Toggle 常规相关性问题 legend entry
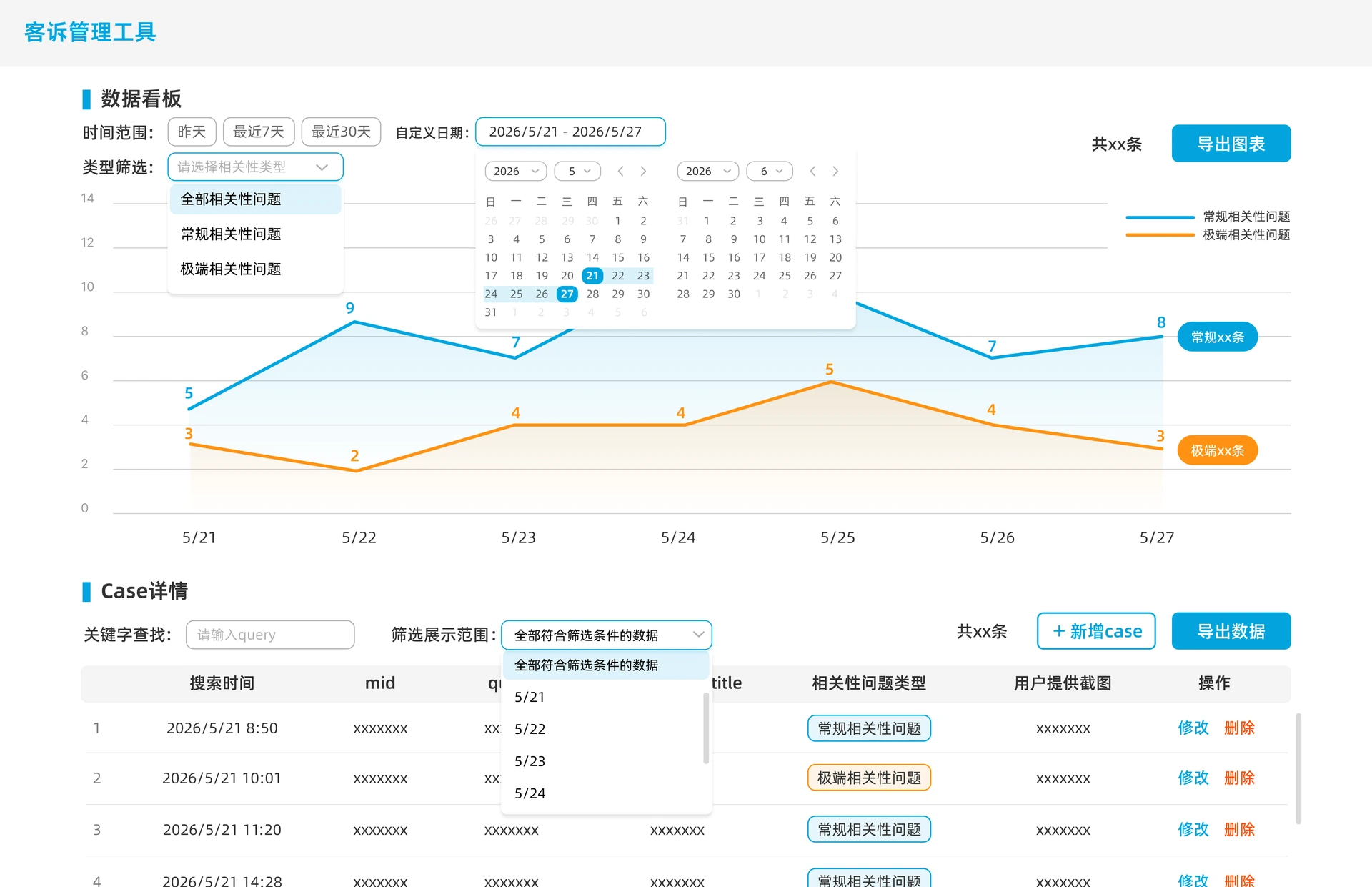The height and width of the screenshot is (887, 1372). [1208, 217]
